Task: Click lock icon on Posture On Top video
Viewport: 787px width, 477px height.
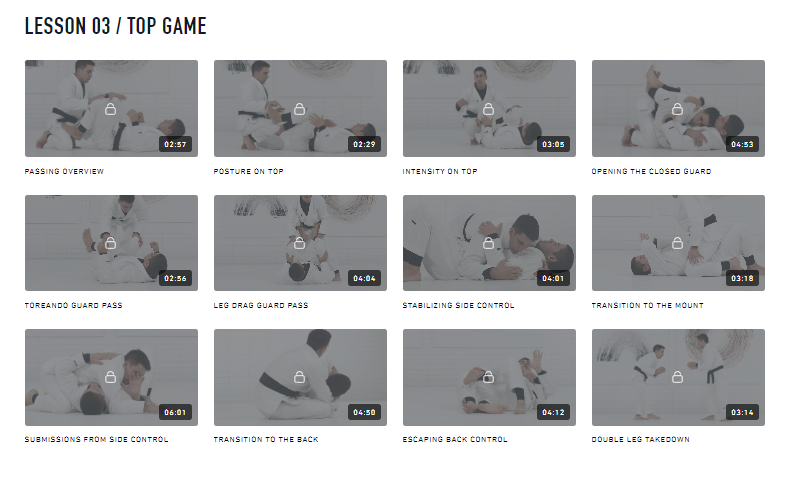Action: (x=300, y=109)
